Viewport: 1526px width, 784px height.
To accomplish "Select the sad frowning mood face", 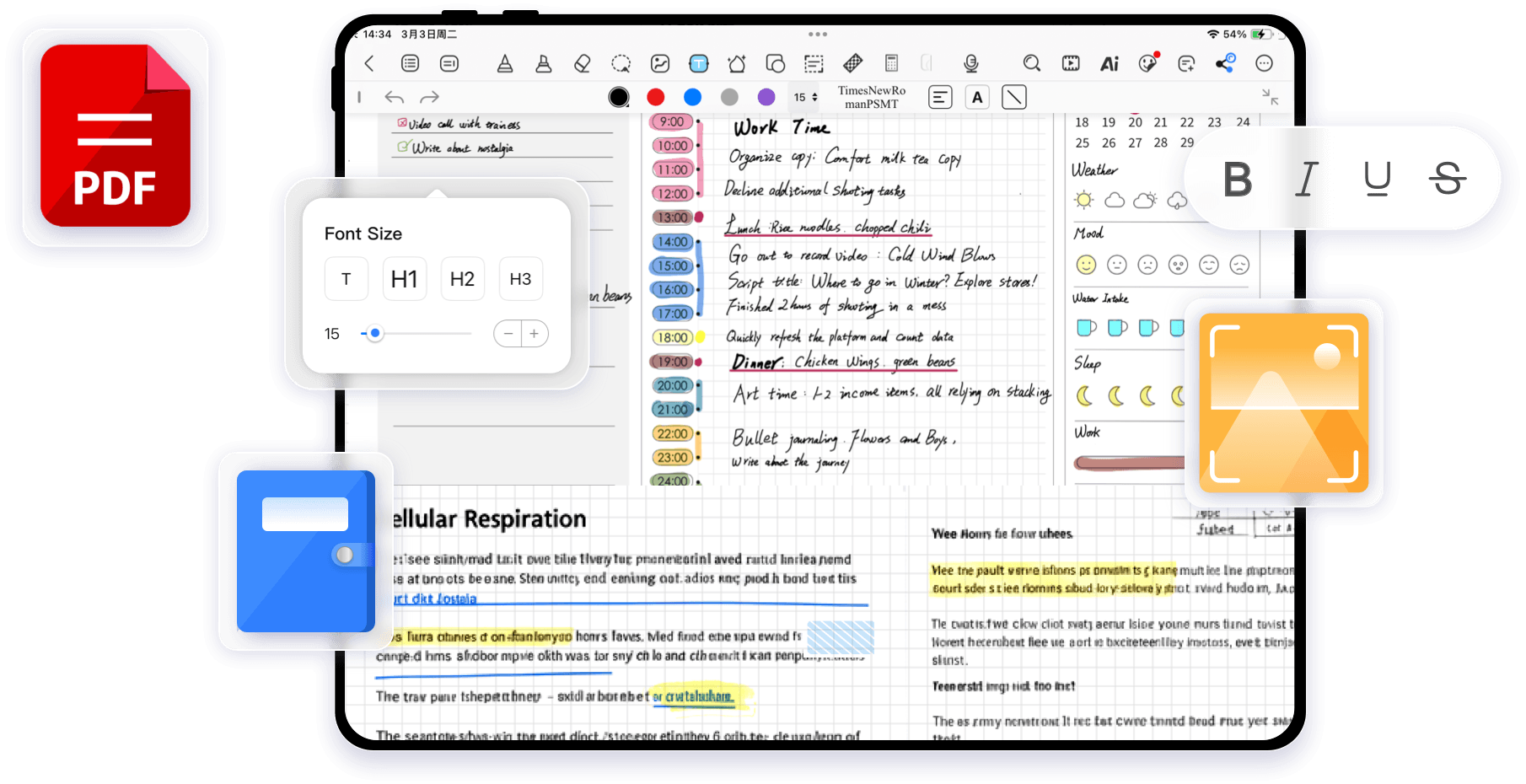I will tap(1147, 265).
